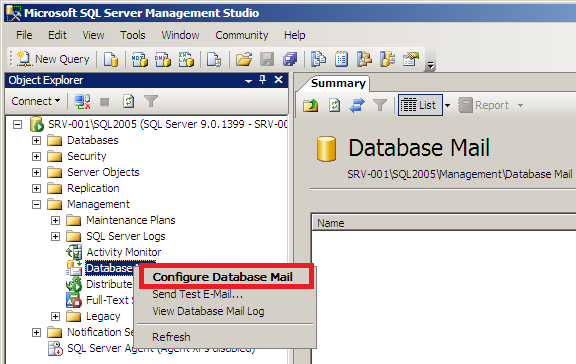The height and width of the screenshot is (364, 576).
Task: Click the Save disk icon
Action: (x=267, y=59)
